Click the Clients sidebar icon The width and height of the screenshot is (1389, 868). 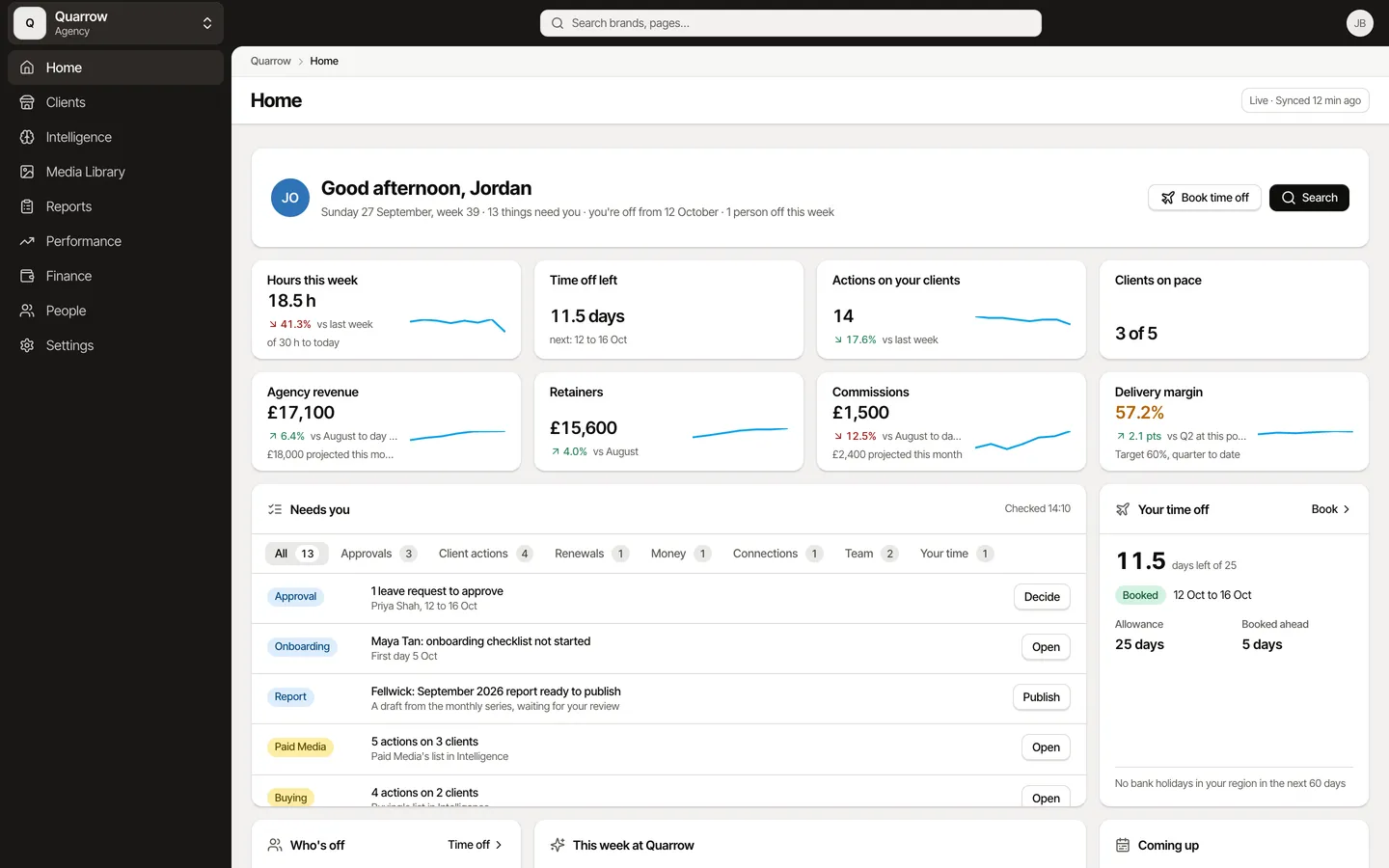[x=27, y=102]
